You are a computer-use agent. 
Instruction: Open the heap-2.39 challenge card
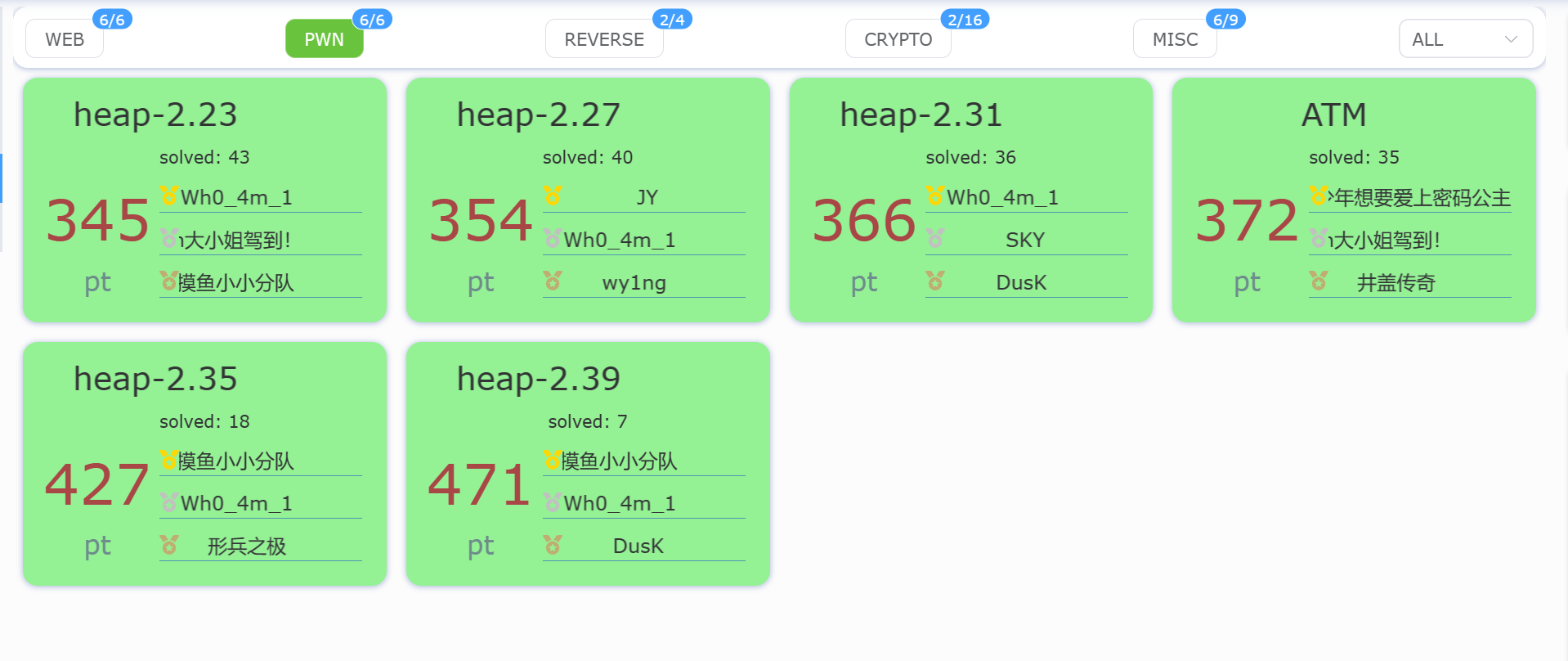click(588, 463)
